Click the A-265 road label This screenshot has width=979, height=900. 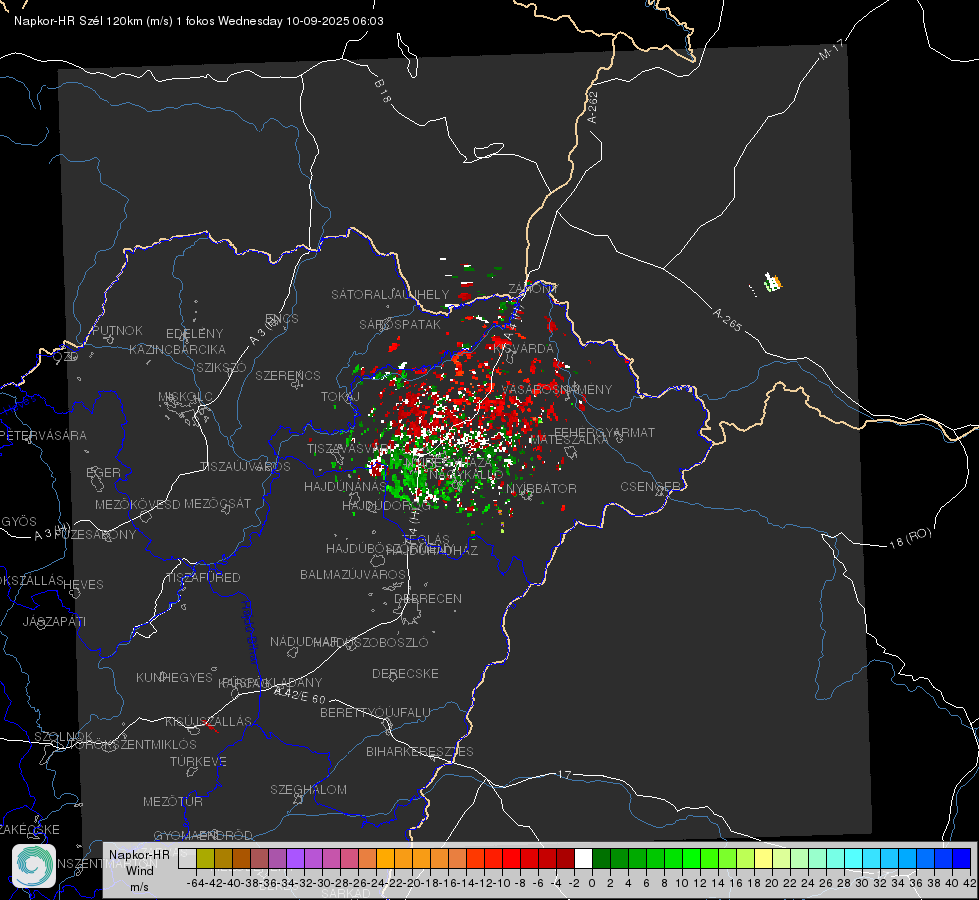[x=727, y=320]
